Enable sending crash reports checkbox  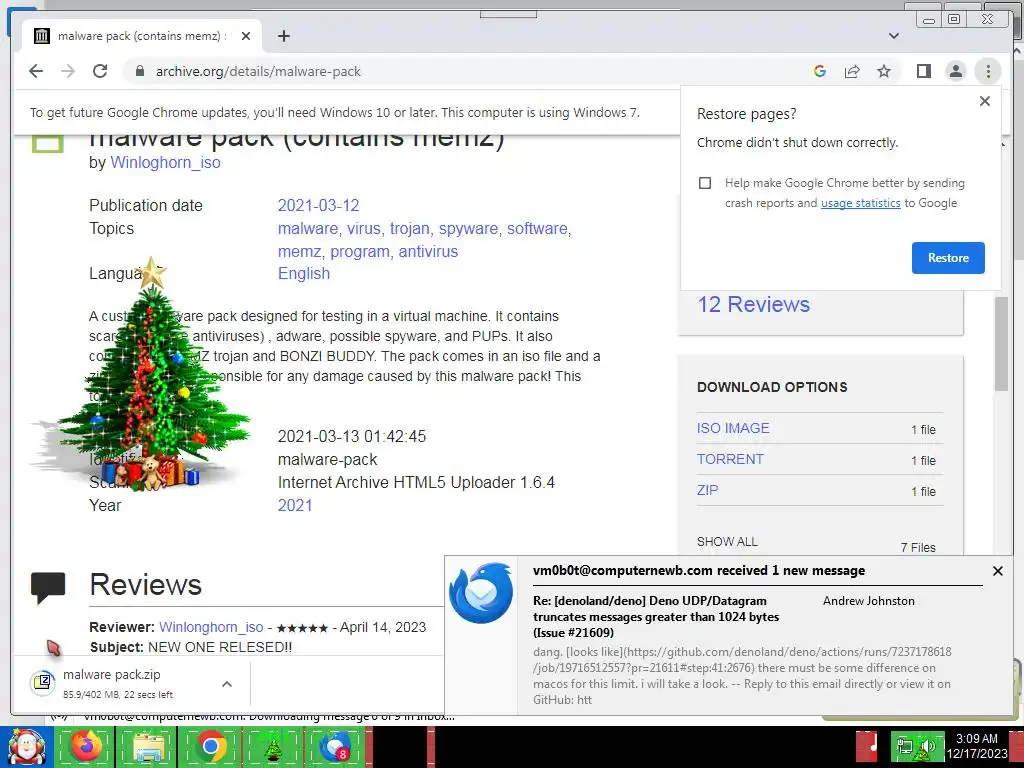pos(705,183)
